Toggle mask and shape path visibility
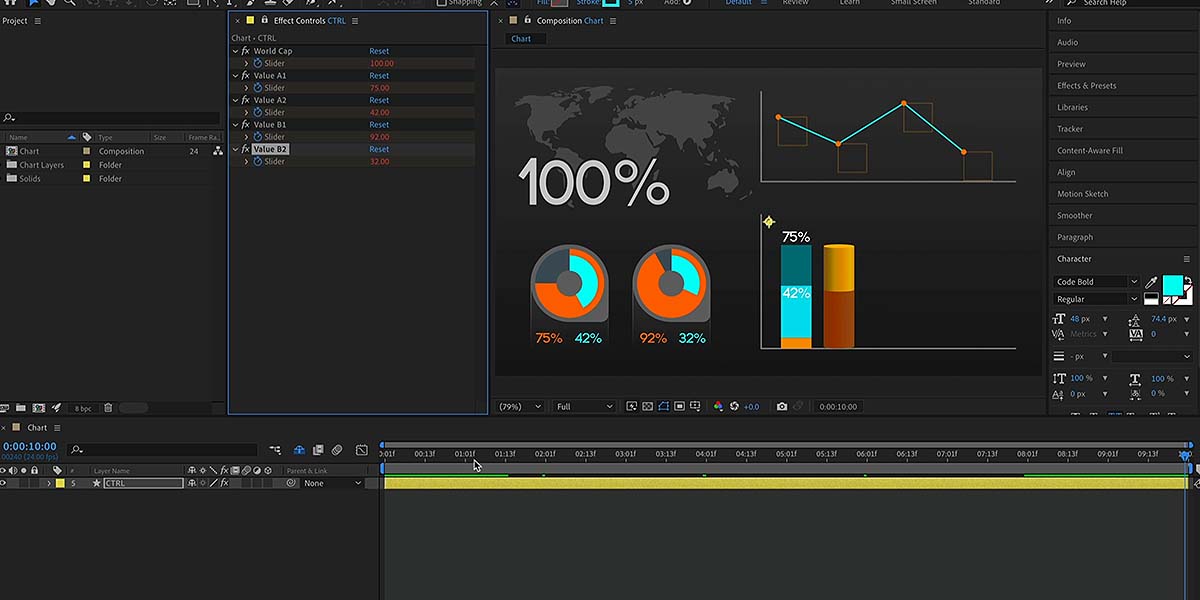 tap(663, 407)
